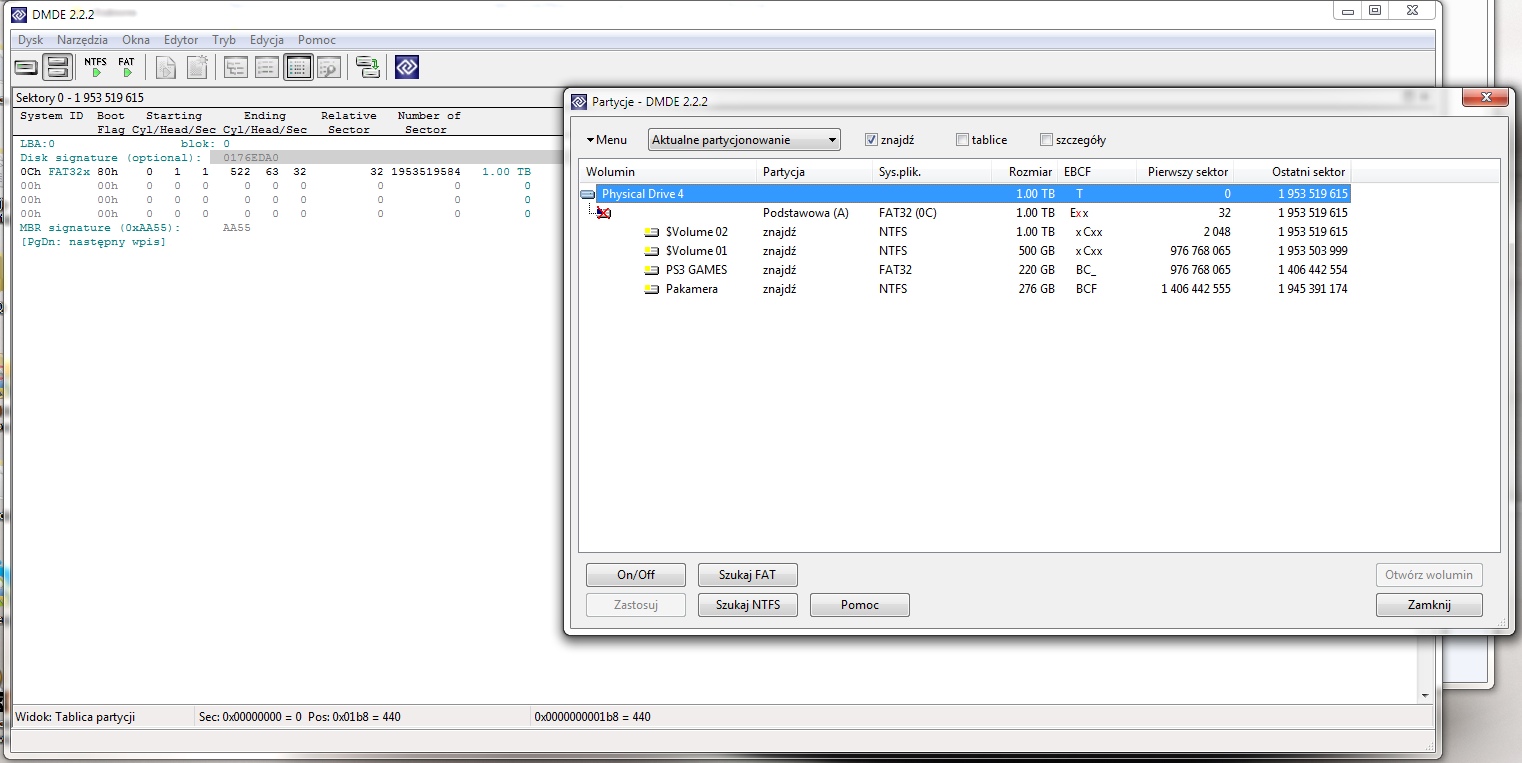Open the Dysk menu
Screen dimensions: 1522x763
pyautogui.click(x=31, y=40)
